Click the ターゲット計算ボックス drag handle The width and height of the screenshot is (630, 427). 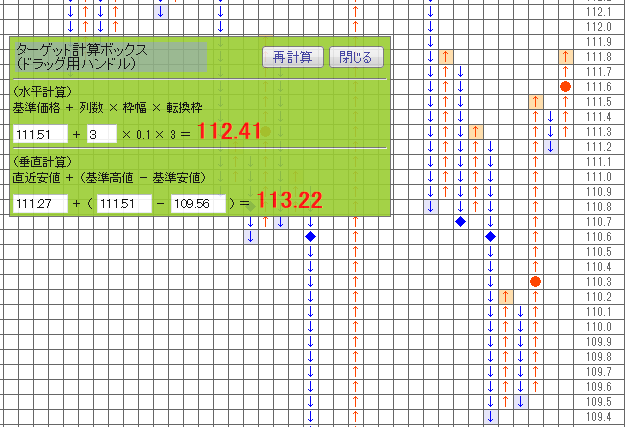pos(110,57)
